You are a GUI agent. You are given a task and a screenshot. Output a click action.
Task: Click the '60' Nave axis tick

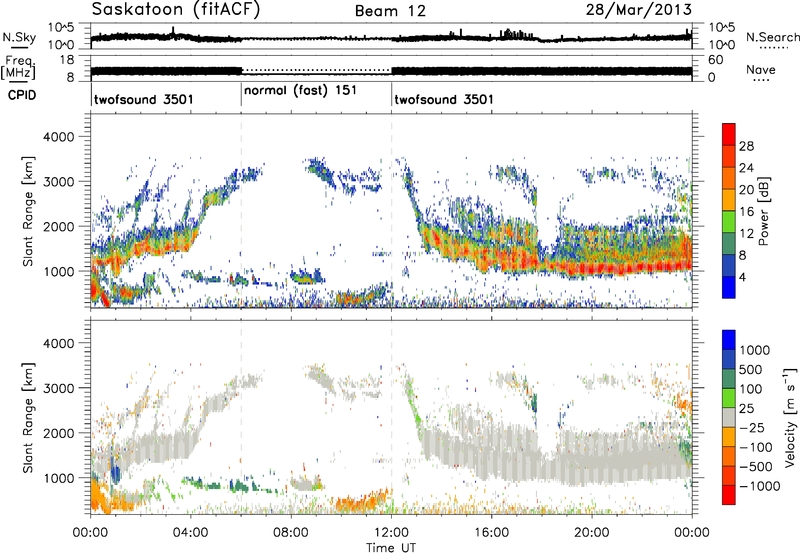[x=716, y=60]
